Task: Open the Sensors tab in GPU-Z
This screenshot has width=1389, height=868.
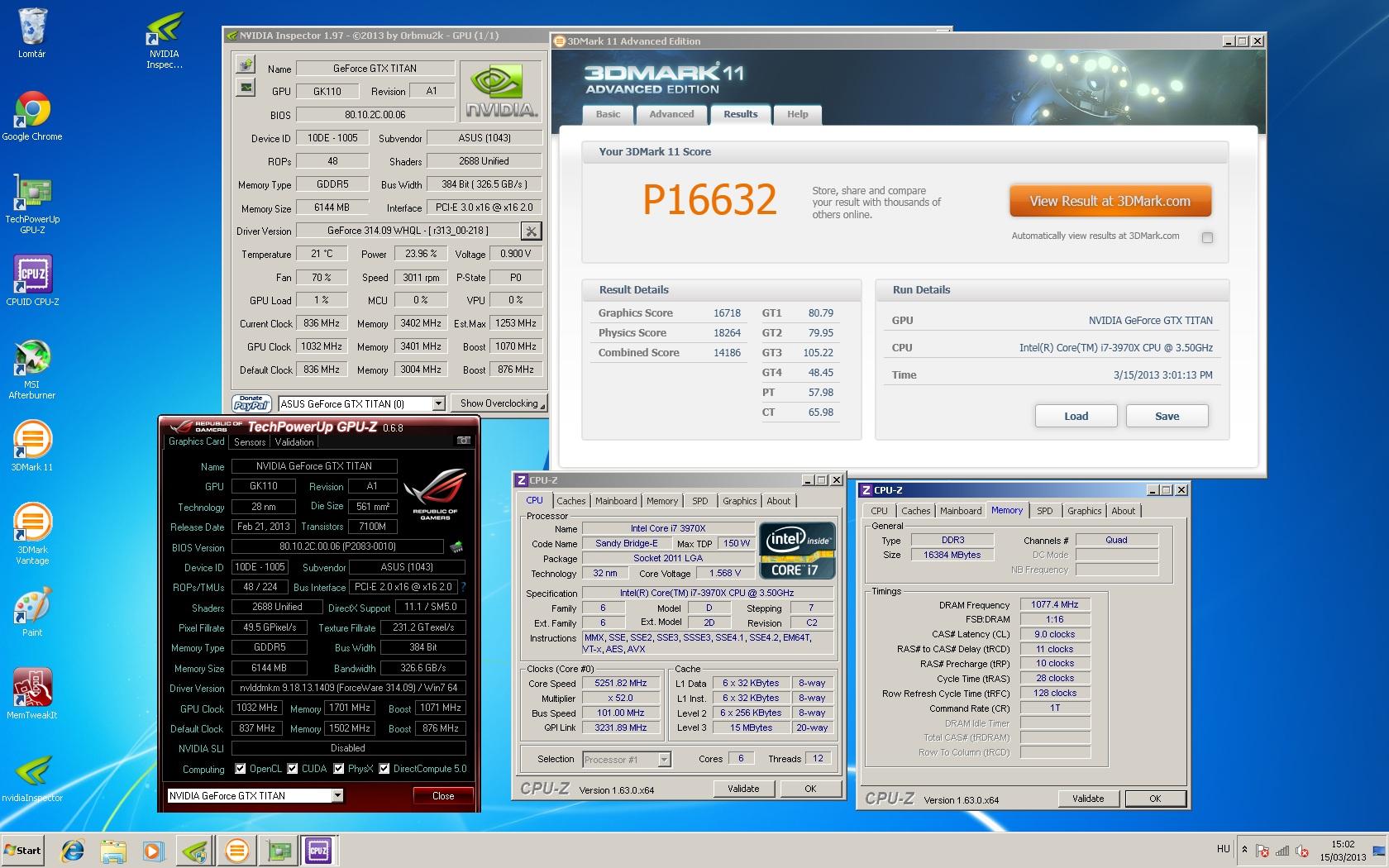Action: pyautogui.click(x=250, y=442)
